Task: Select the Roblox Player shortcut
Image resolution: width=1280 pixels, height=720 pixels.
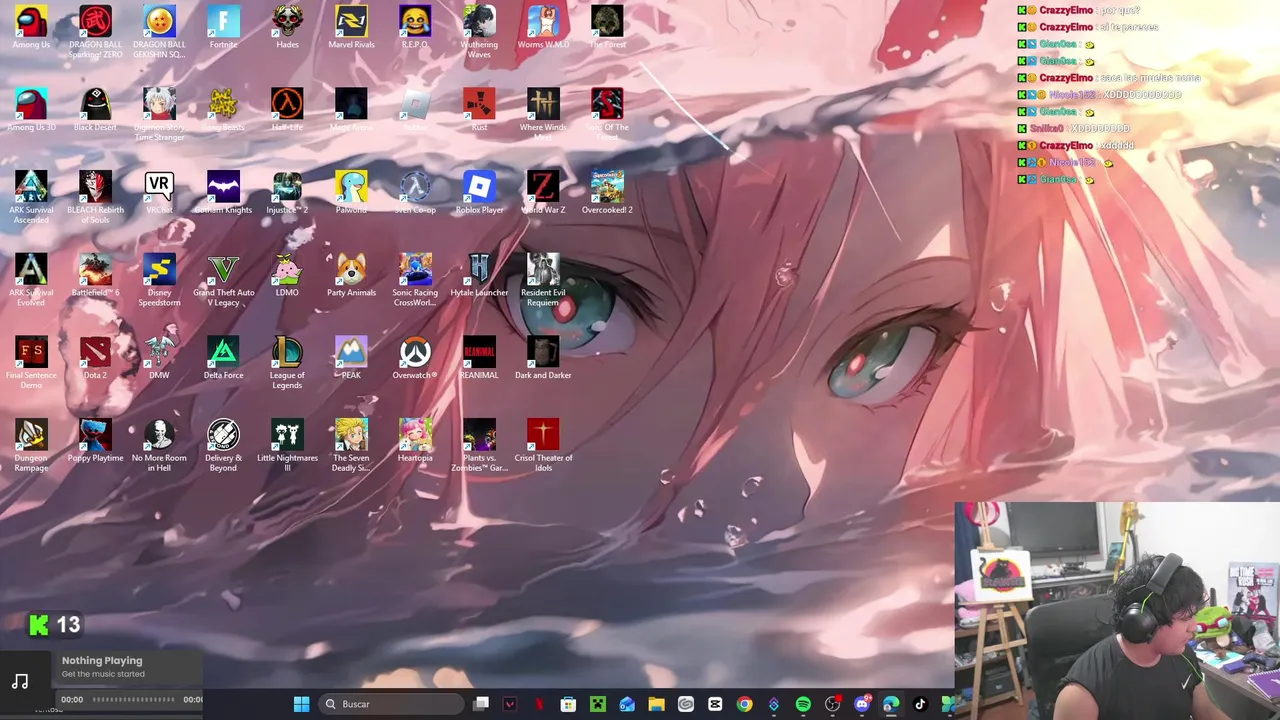Action: pos(479,194)
